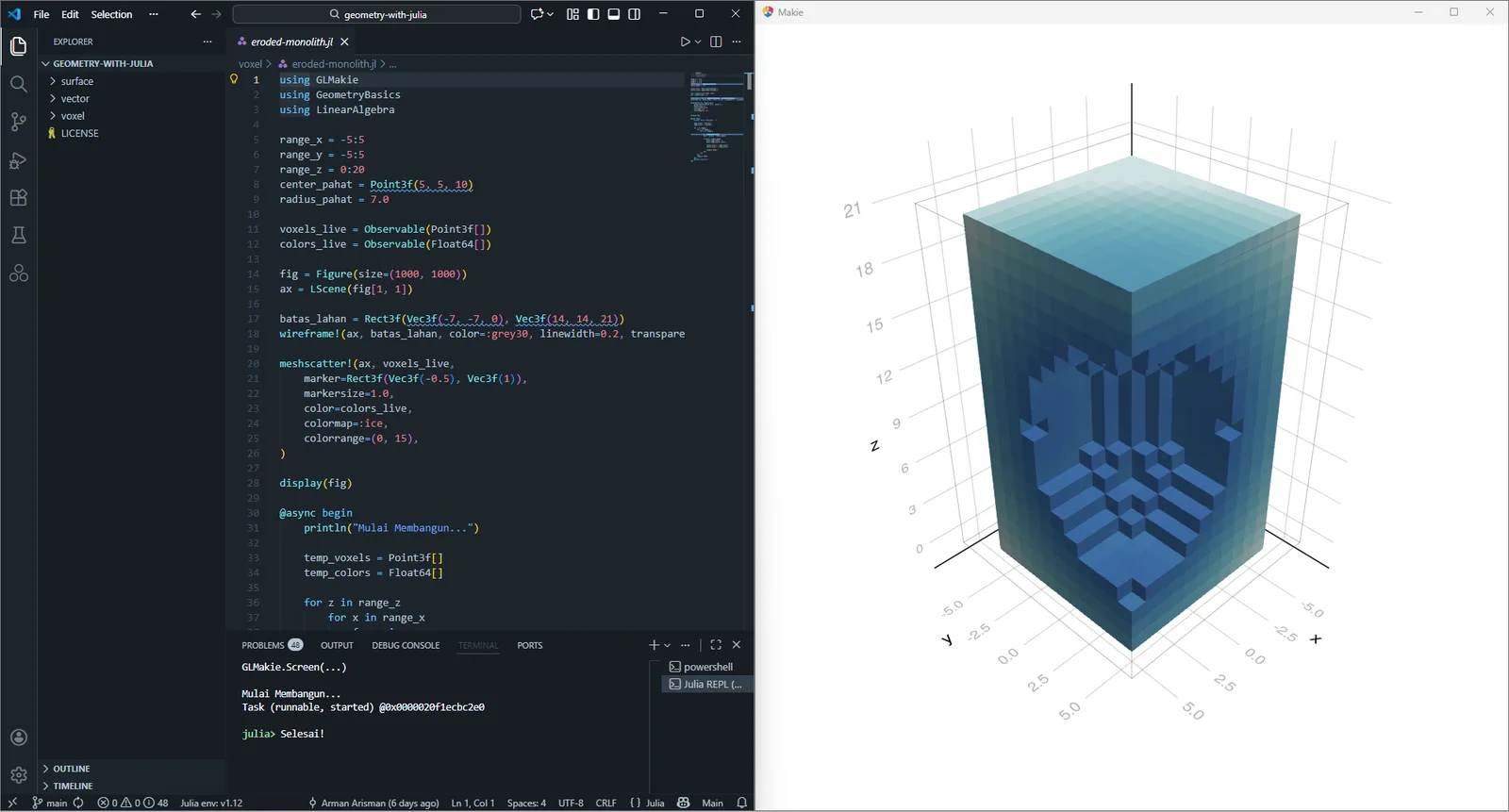Open the Accounts menu in the activity bar
This screenshot has height=812, width=1509.
point(18,737)
